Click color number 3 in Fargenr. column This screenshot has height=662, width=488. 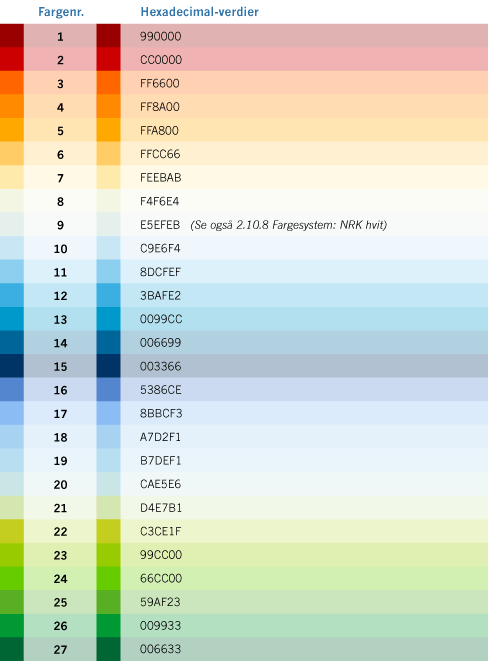60,84
